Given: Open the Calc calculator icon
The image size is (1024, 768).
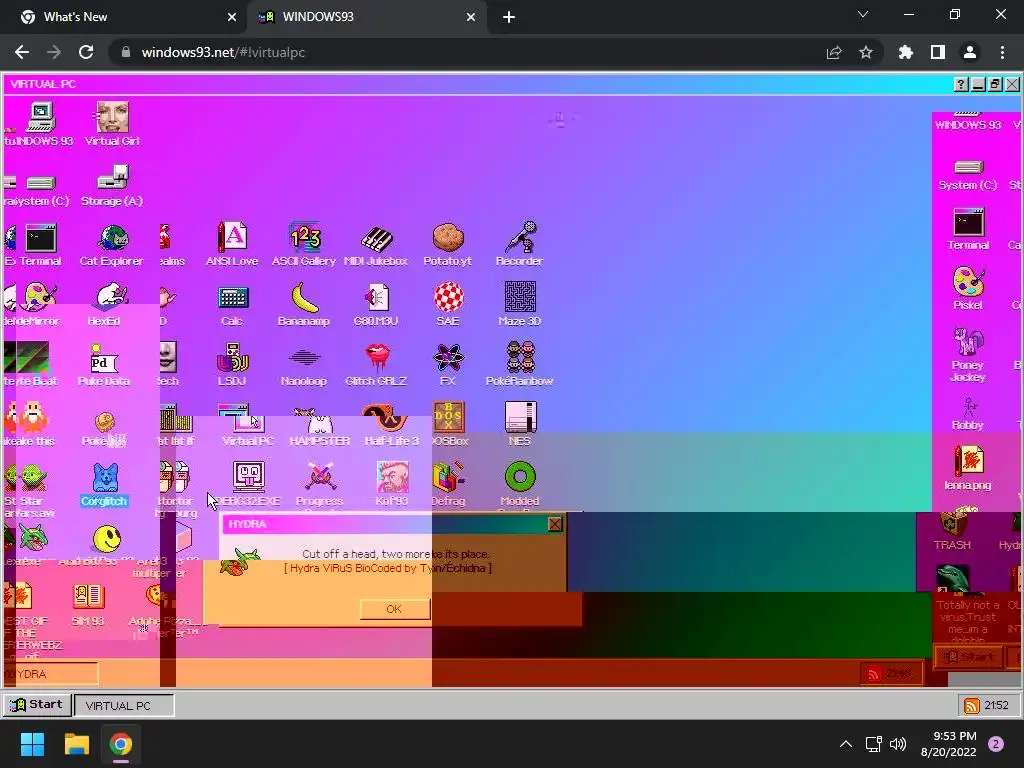Looking at the screenshot, I should coord(232,305).
